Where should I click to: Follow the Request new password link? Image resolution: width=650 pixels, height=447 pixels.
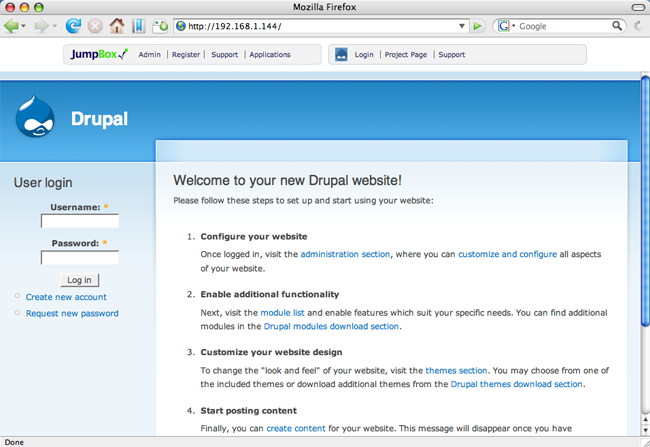pyautogui.click(x=72, y=313)
